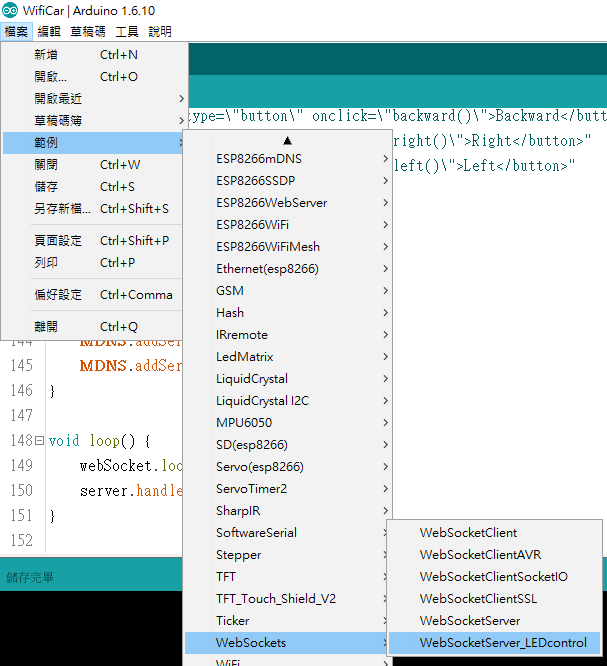Expand GSM examples submenu
The width and height of the screenshot is (607, 666).
[288, 291]
